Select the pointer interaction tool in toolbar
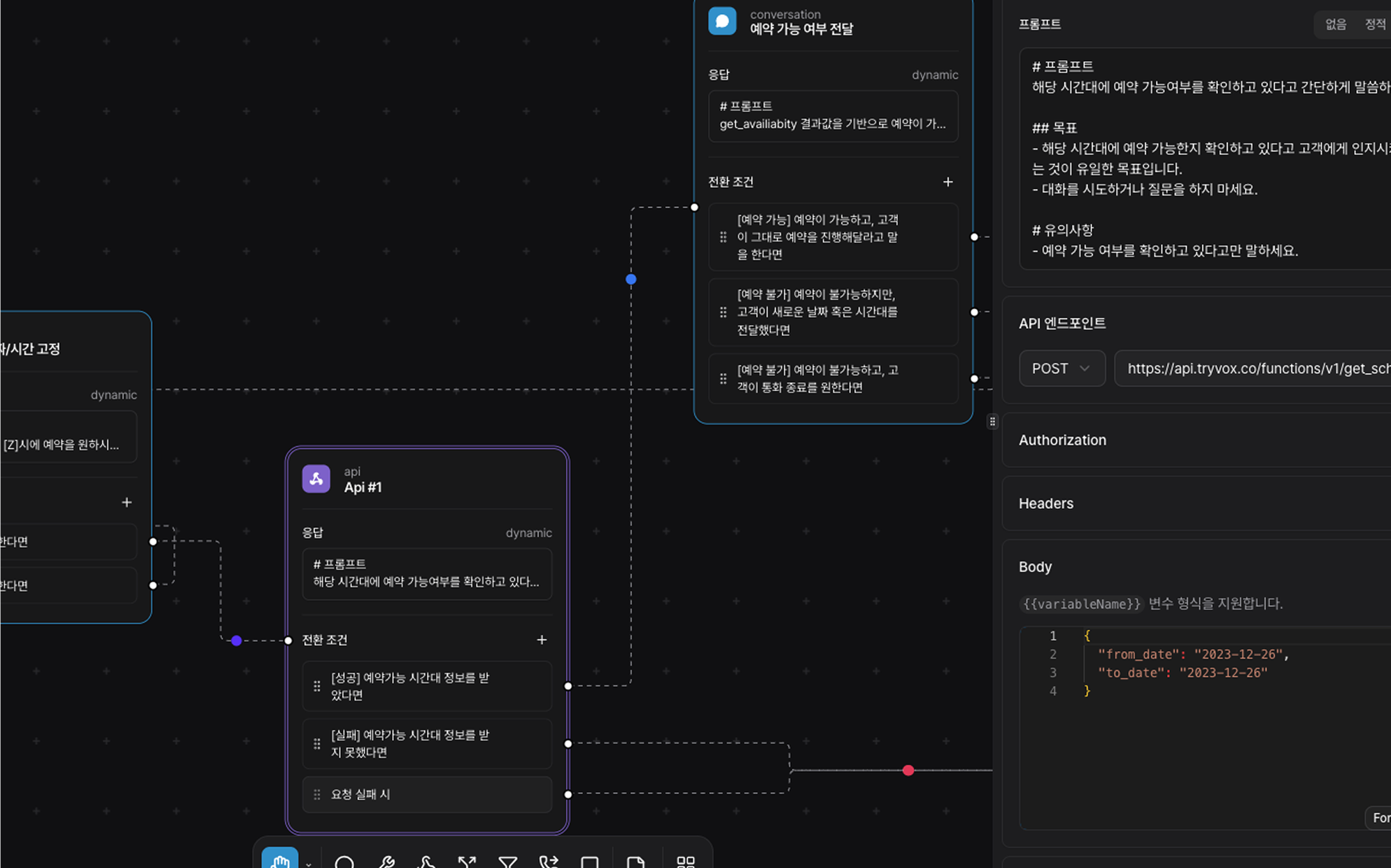The image size is (1391, 868). point(426,862)
